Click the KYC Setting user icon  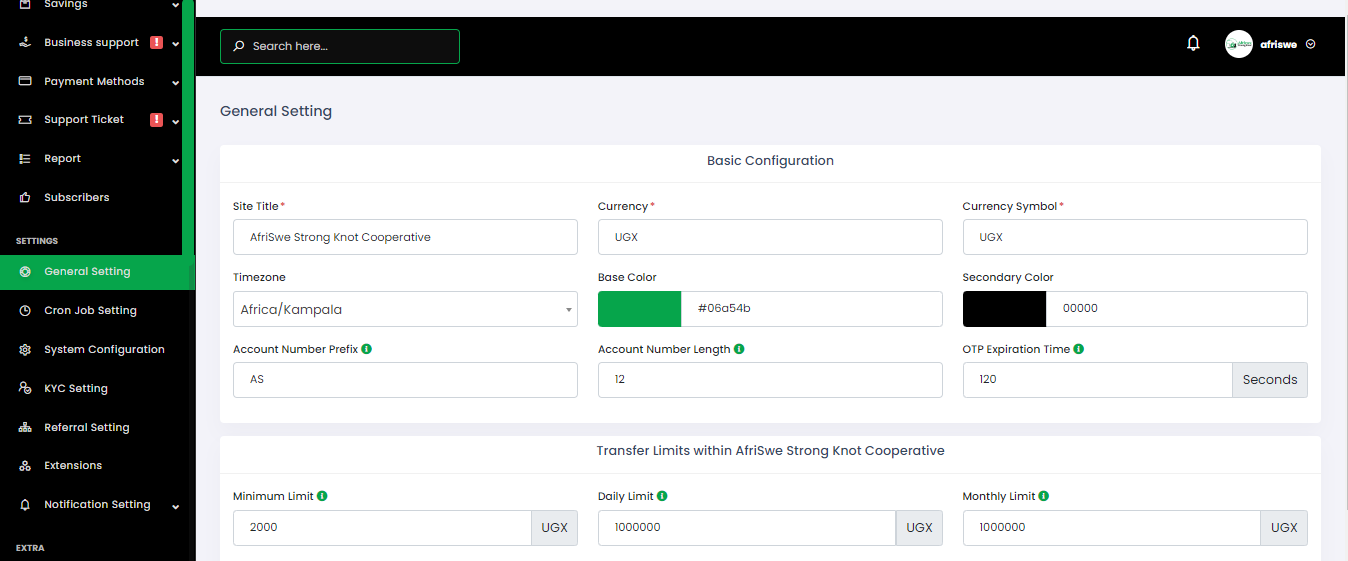[25, 389]
